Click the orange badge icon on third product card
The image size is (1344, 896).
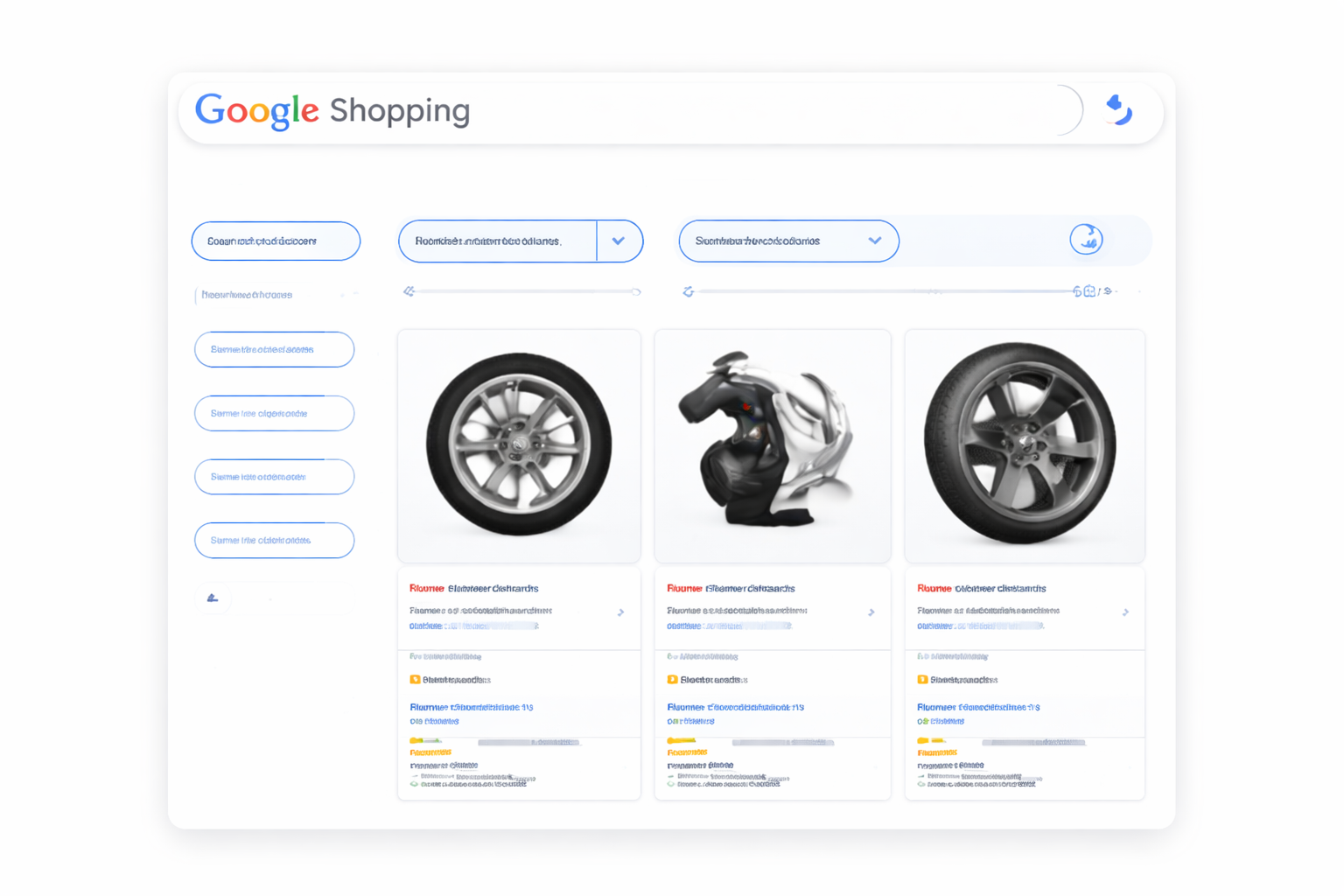[922, 680]
